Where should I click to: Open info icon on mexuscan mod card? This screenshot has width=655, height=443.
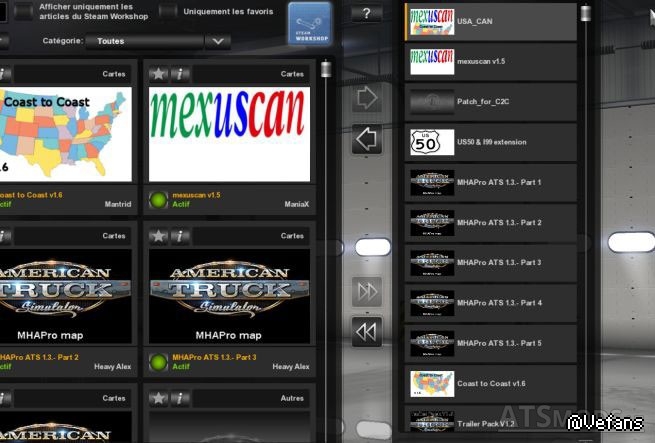(181, 73)
